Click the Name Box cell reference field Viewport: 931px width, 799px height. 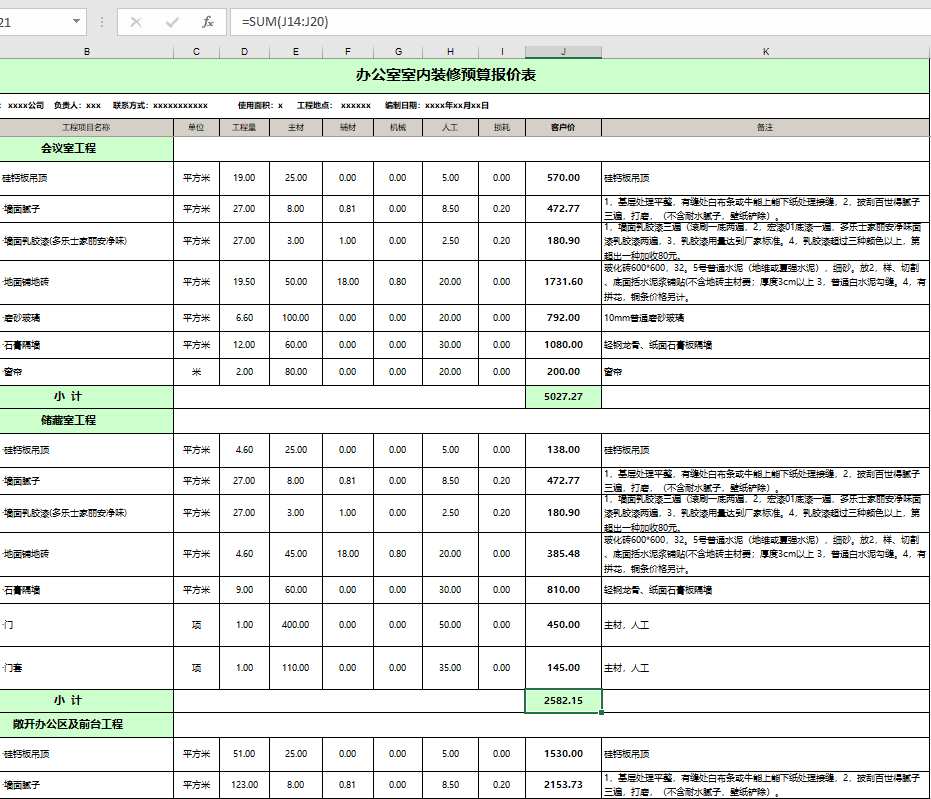(x=34, y=23)
